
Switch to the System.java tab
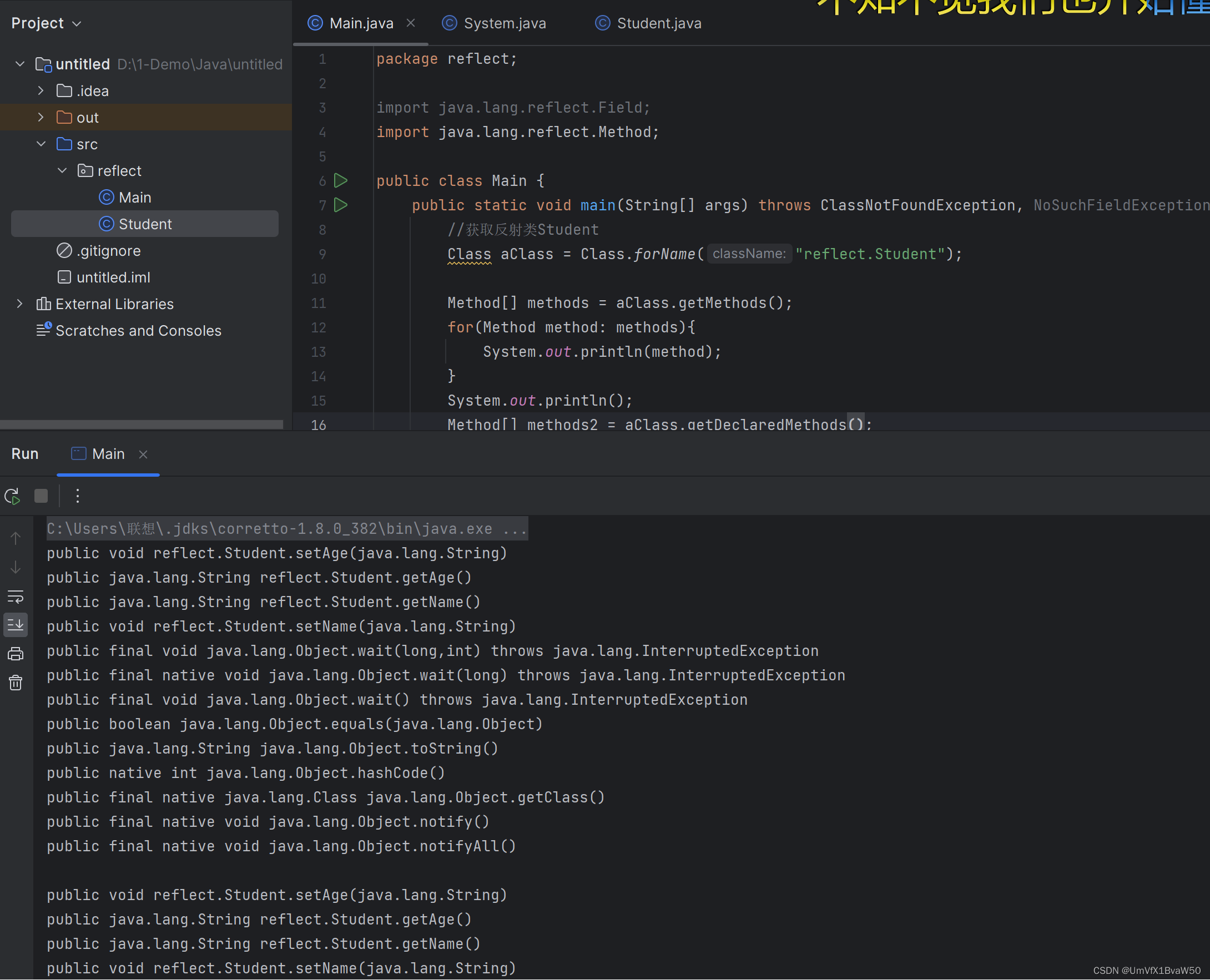[494, 23]
